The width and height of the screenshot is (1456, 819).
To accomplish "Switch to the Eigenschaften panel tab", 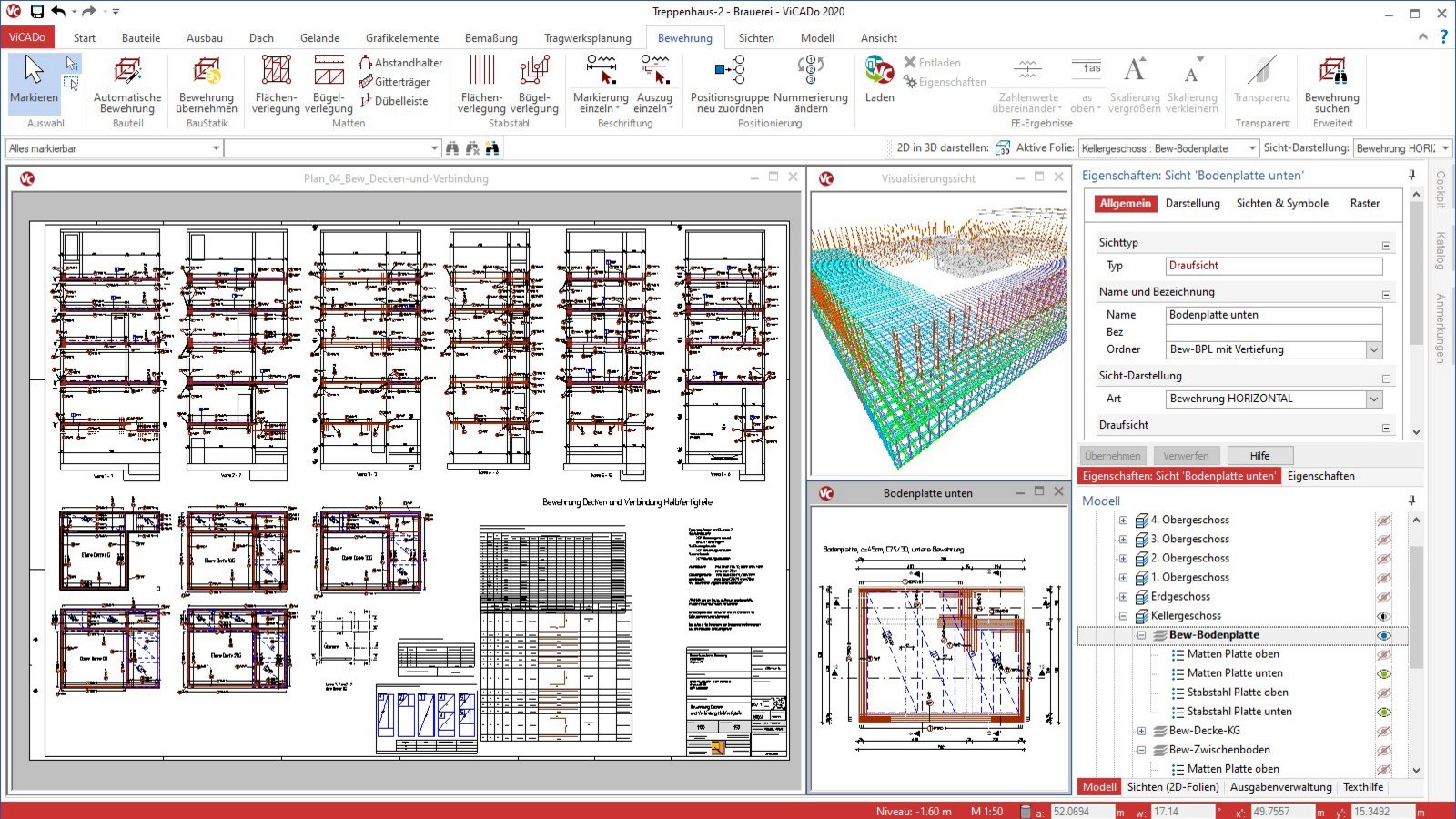I will tap(1320, 476).
